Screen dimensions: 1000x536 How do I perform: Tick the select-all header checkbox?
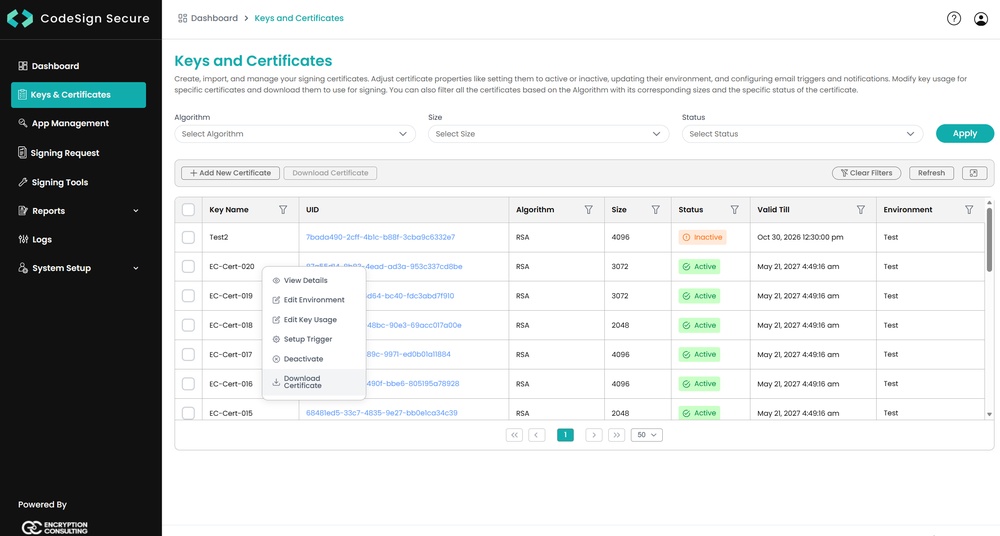point(188,210)
